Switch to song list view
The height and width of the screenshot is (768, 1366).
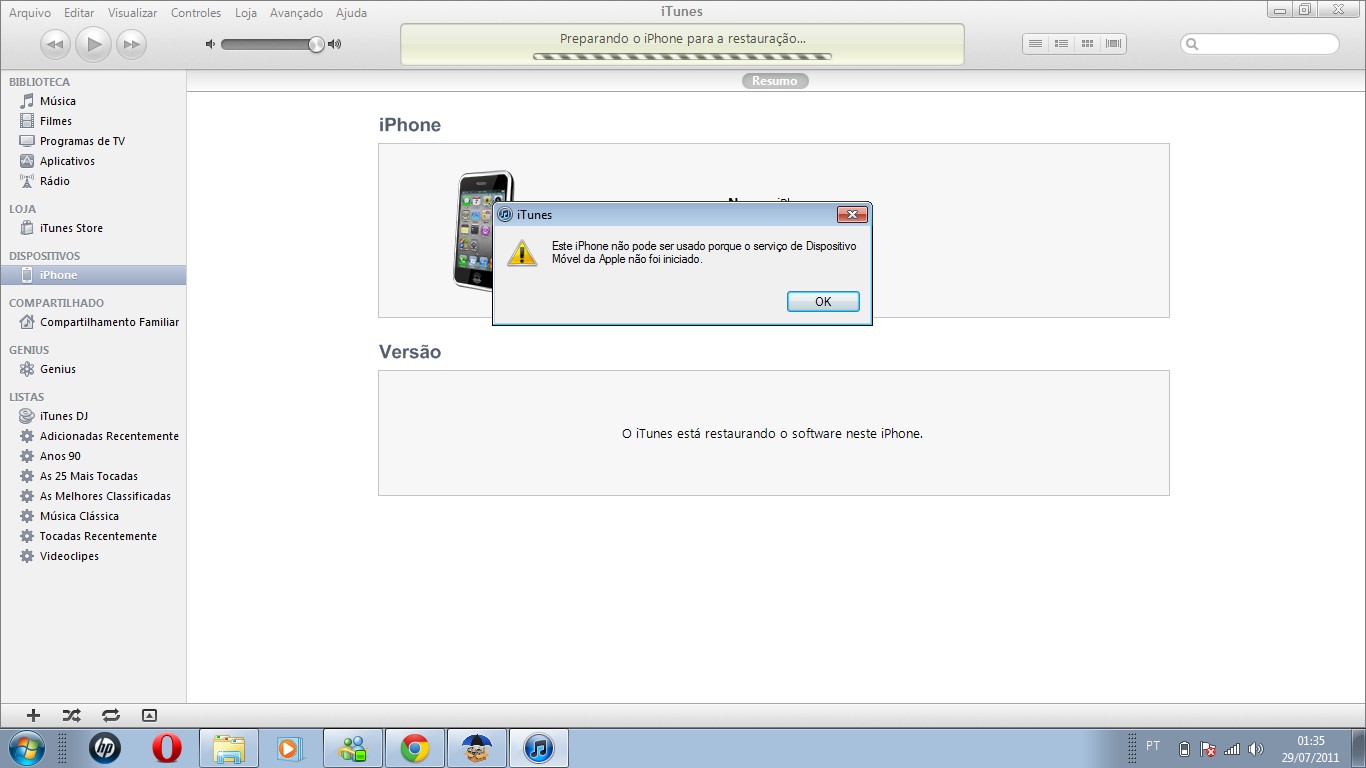1035,44
